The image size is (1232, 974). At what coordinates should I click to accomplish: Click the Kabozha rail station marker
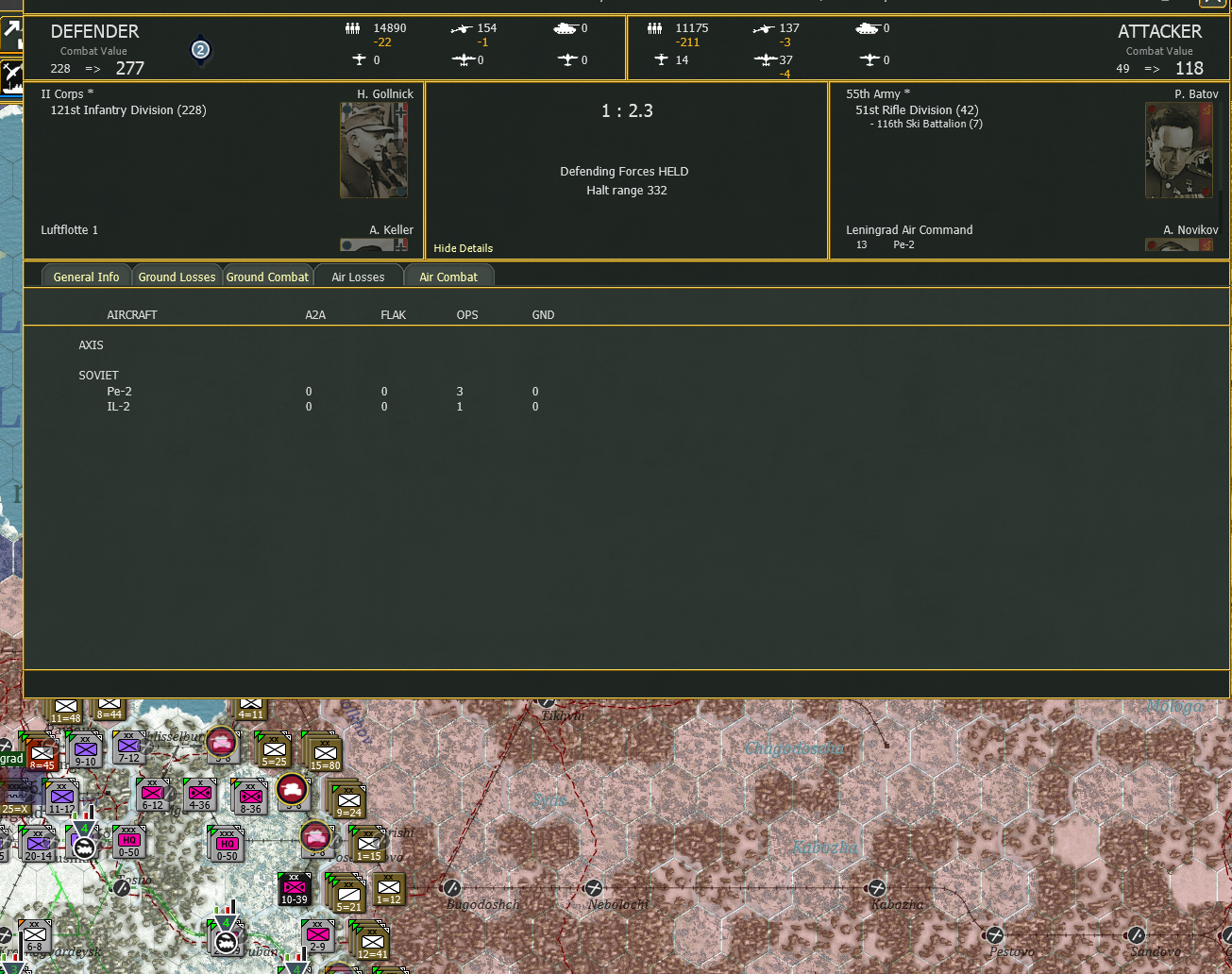[x=876, y=888]
